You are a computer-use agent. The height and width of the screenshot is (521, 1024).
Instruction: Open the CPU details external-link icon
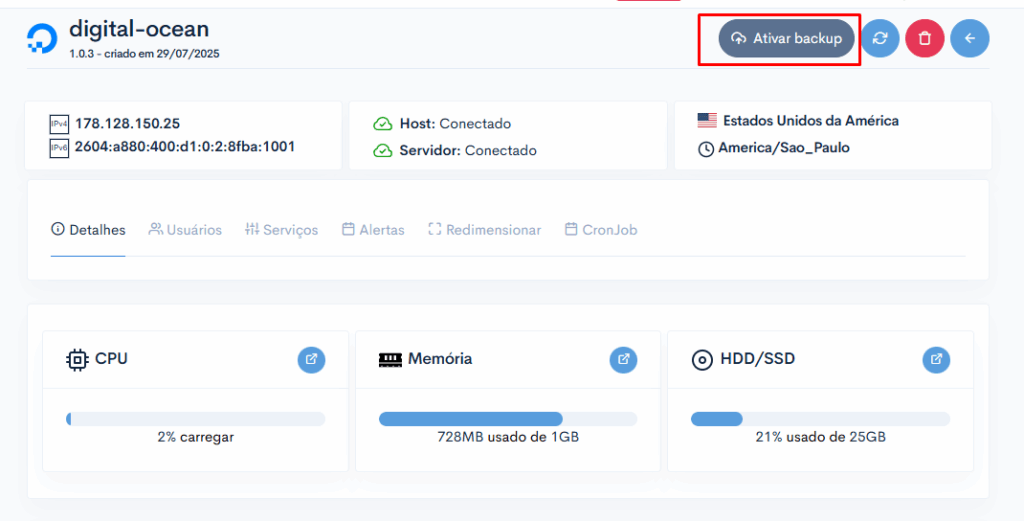pyautogui.click(x=312, y=359)
